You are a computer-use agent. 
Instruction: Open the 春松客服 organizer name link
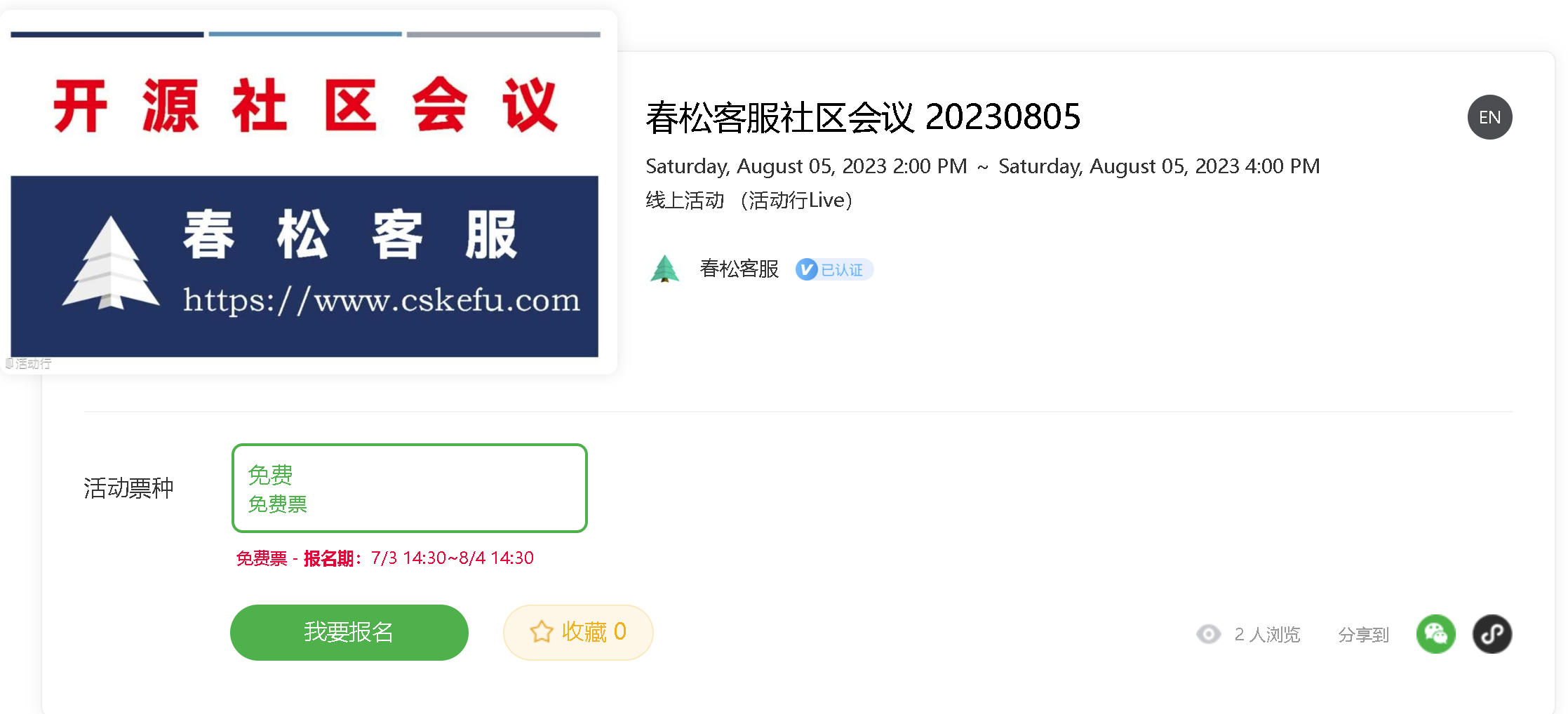click(x=739, y=269)
